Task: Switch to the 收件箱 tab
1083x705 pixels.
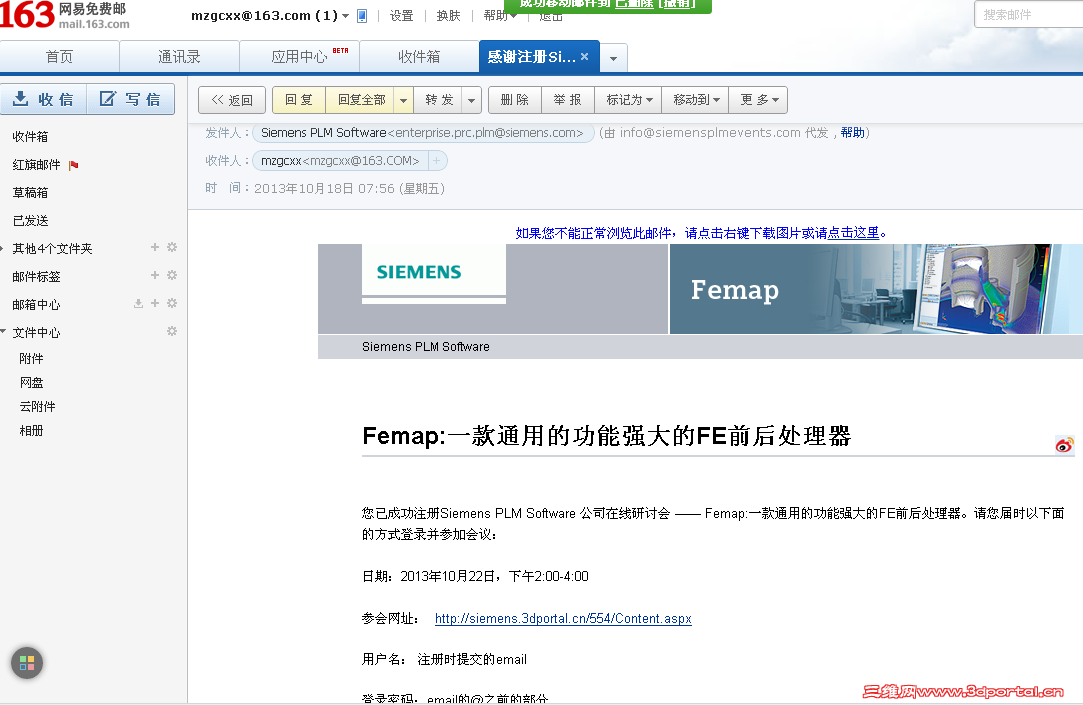Action: [419, 57]
